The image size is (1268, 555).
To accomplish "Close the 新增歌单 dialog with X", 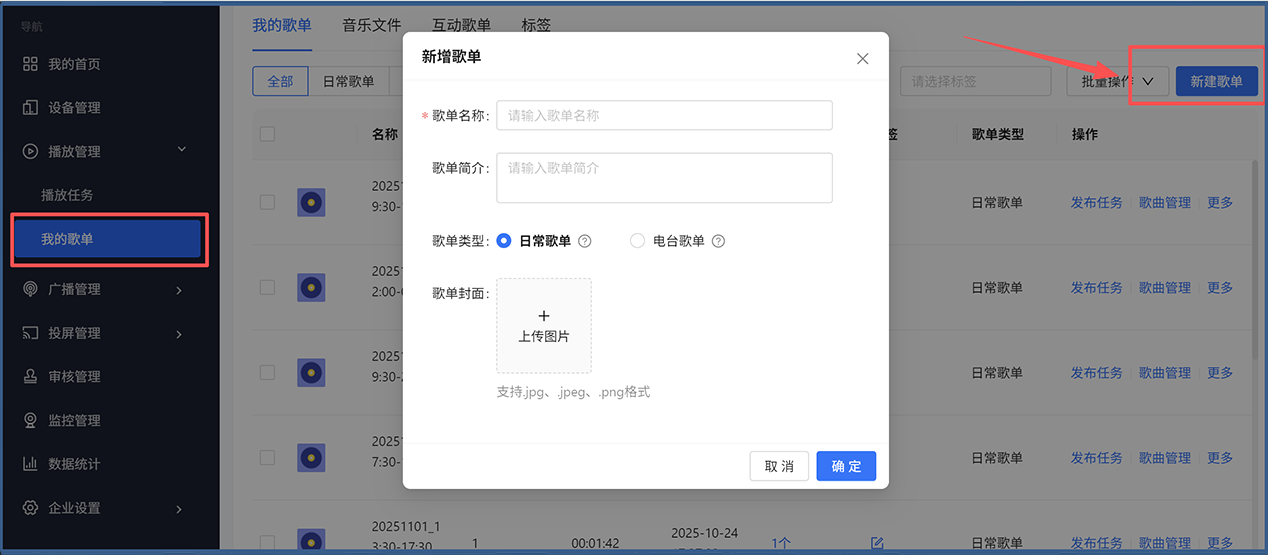I will click(863, 58).
